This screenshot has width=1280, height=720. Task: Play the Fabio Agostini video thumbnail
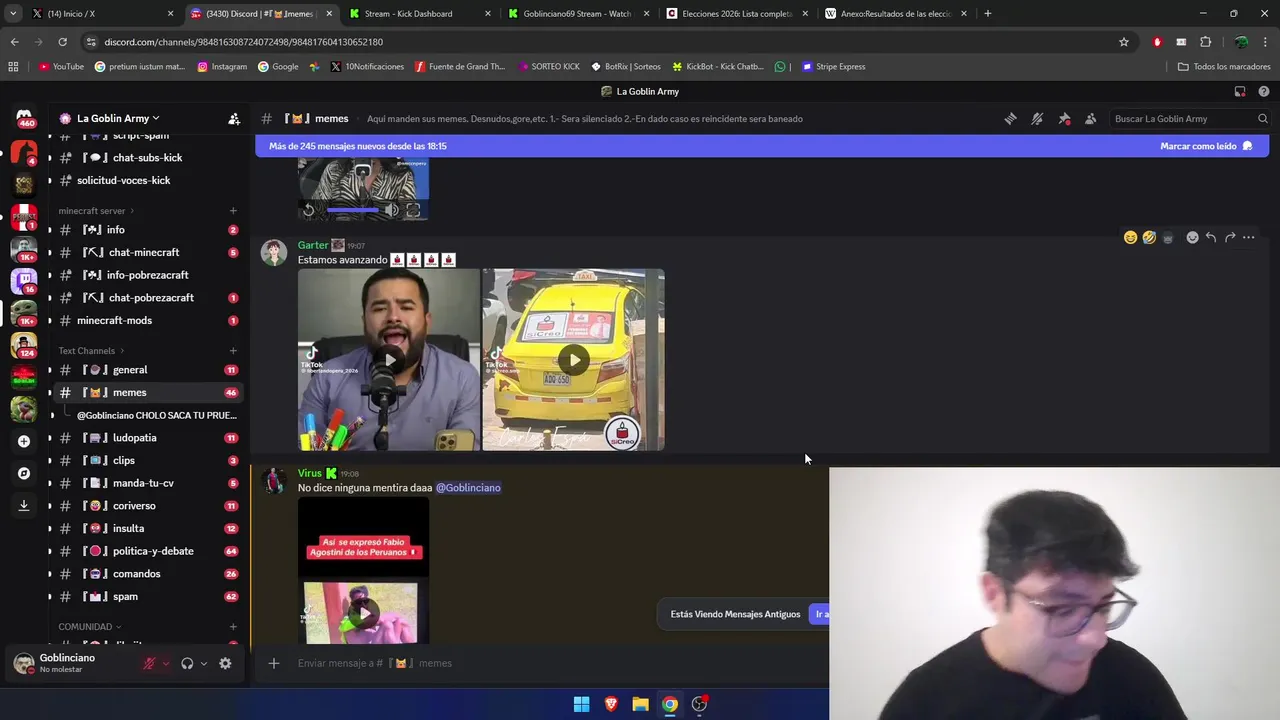(363, 612)
